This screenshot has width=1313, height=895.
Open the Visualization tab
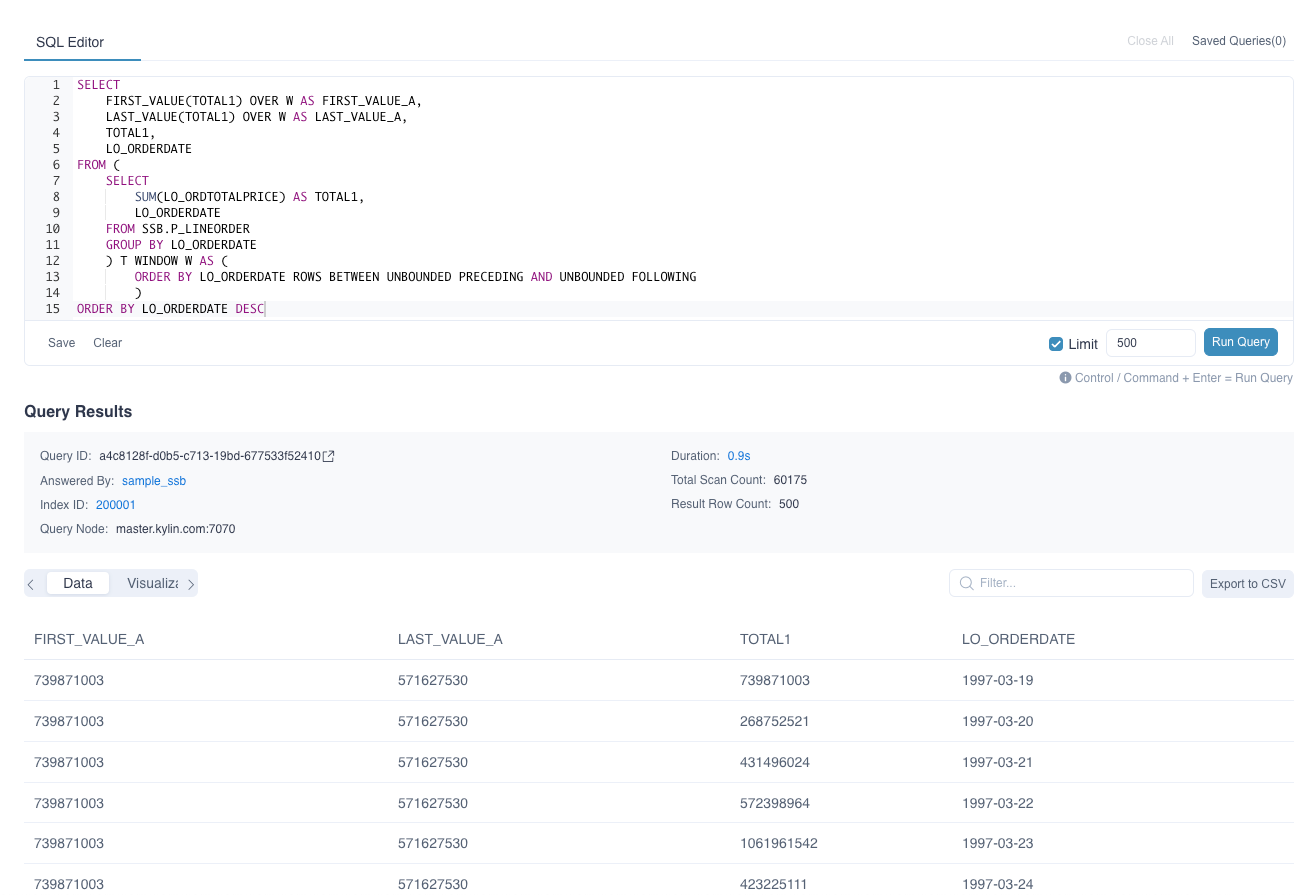153,583
